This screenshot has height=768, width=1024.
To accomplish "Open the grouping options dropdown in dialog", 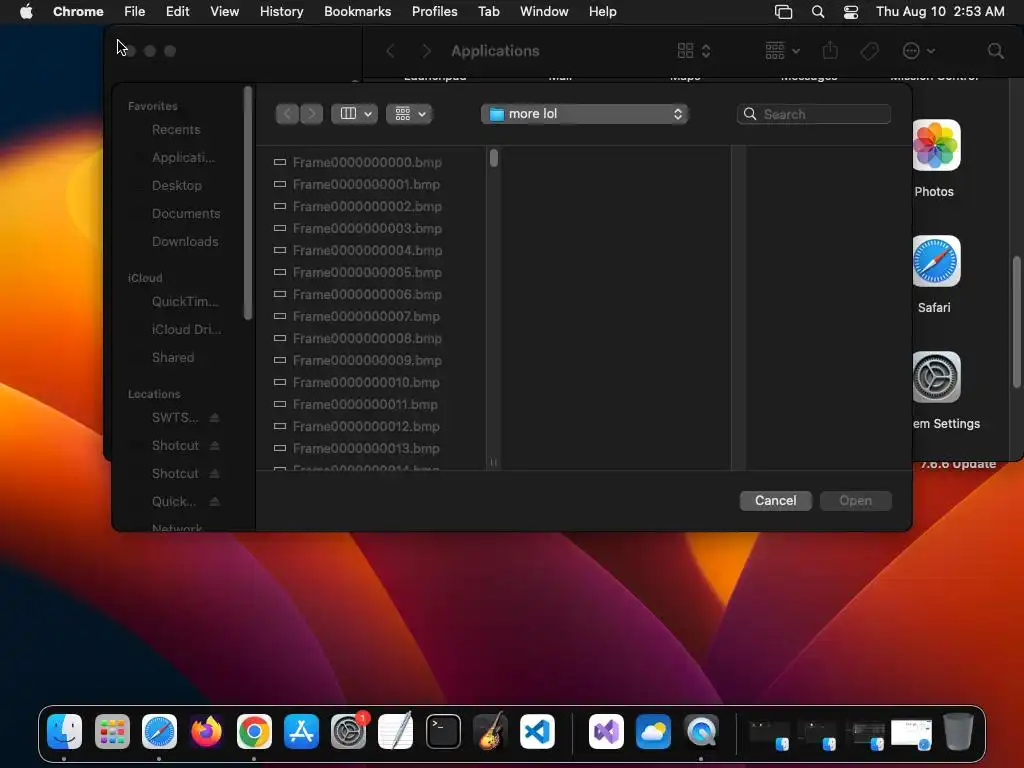I will (409, 114).
